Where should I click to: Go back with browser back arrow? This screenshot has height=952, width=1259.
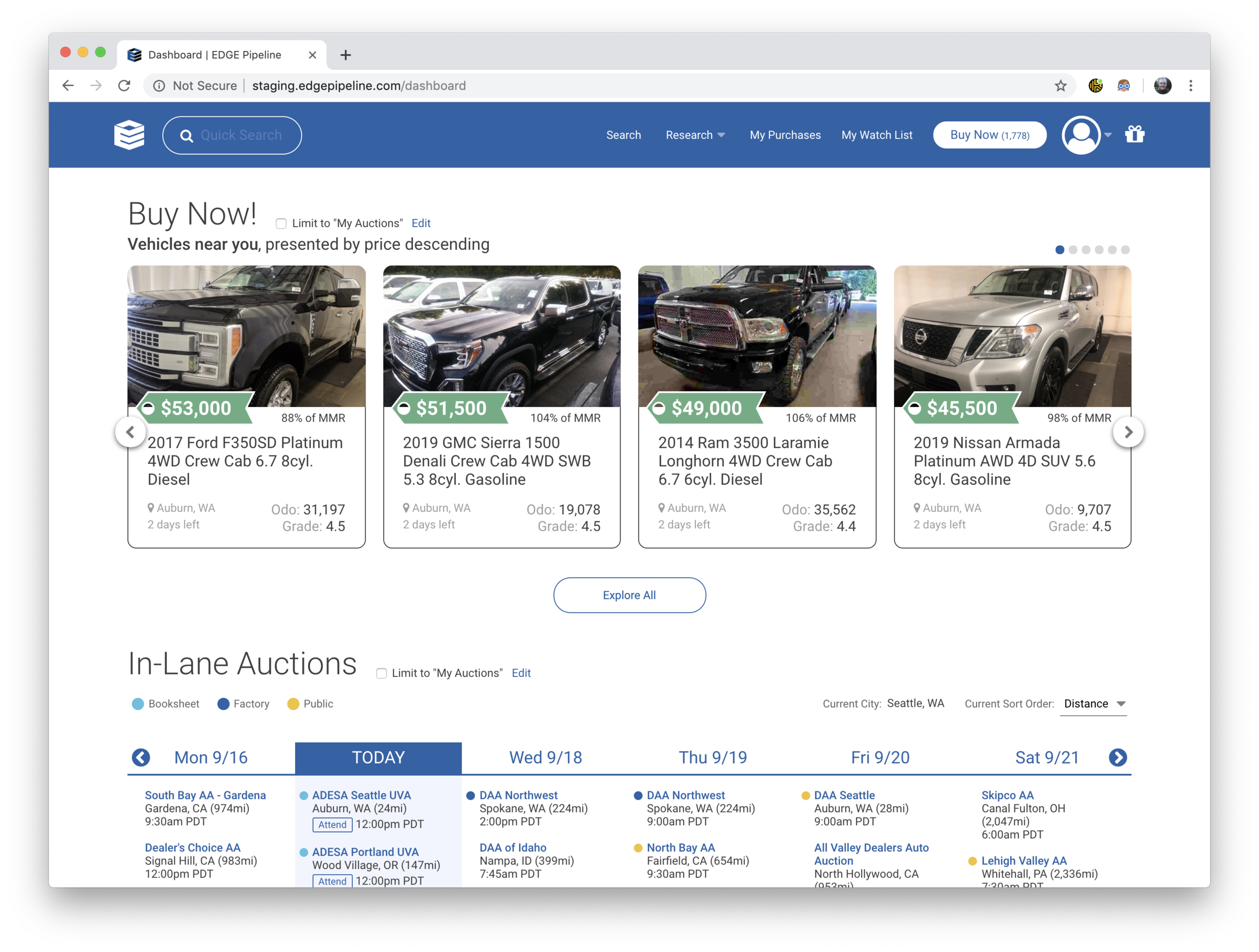click(x=68, y=86)
